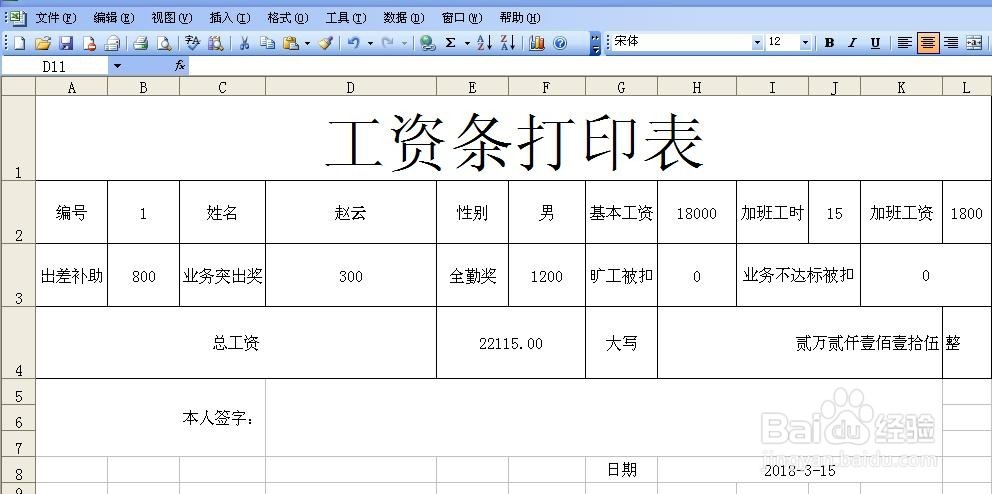Click the AutoSum sigma icon

[450, 43]
